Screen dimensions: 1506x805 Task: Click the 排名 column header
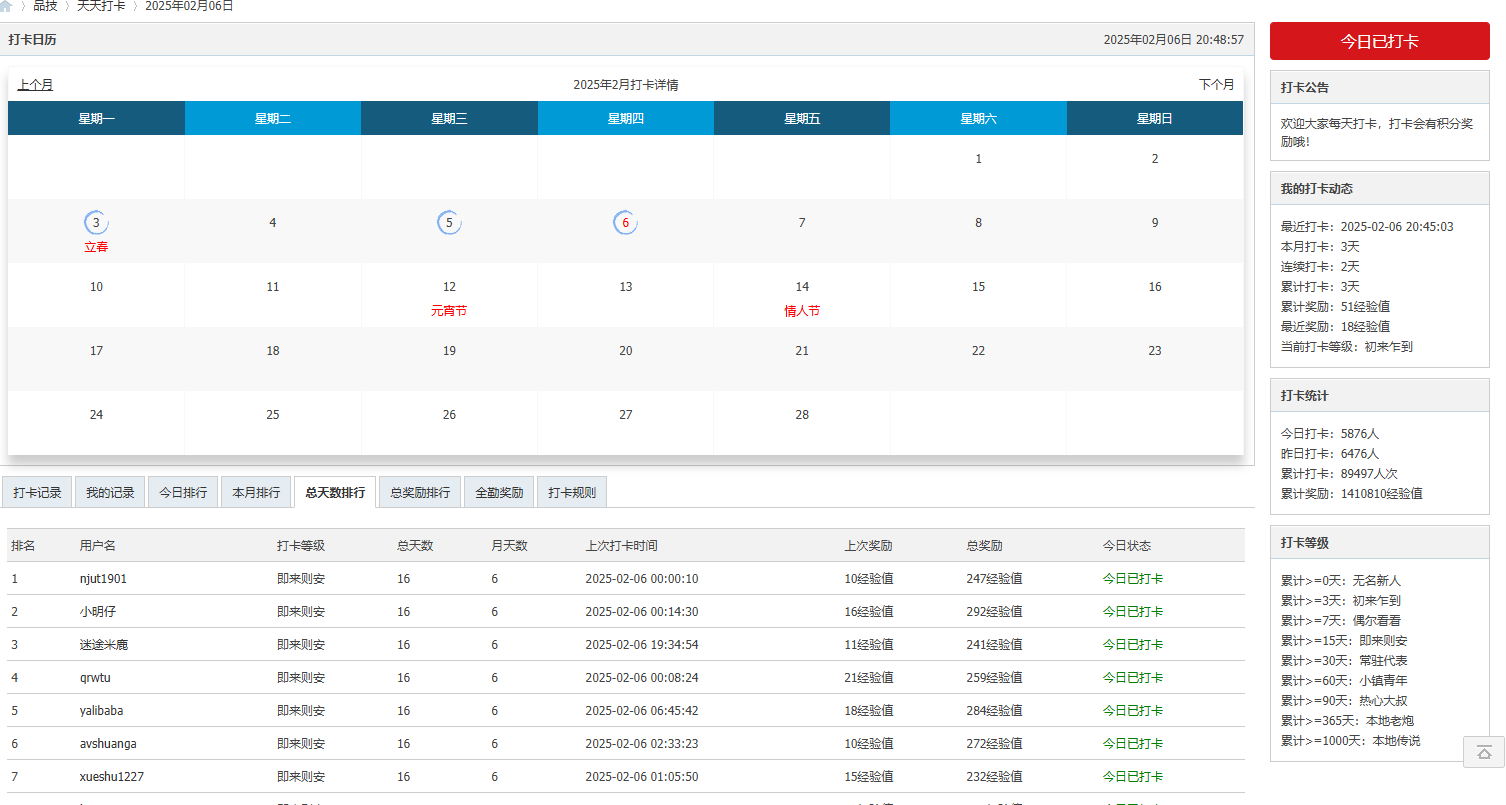click(x=23, y=546)
